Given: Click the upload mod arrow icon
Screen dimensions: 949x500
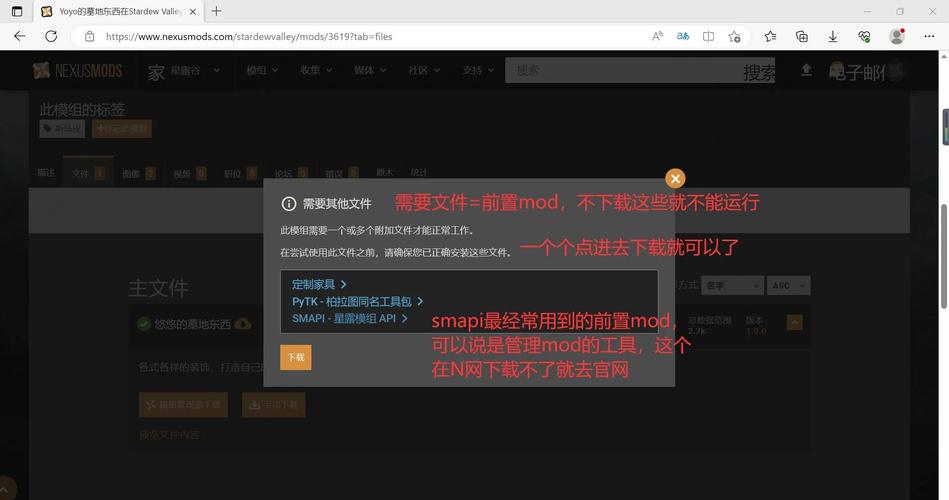Looking at the screenshot, I should click(x=806, y=71).
